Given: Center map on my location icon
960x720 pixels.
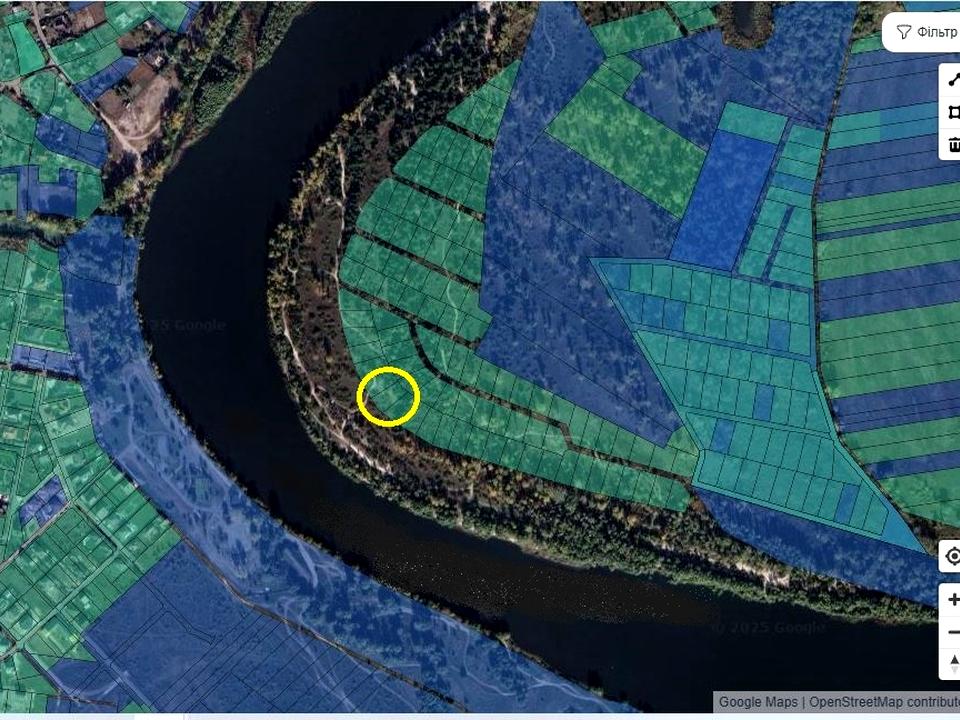Looking at the screenshot, I should click(952, 557).
